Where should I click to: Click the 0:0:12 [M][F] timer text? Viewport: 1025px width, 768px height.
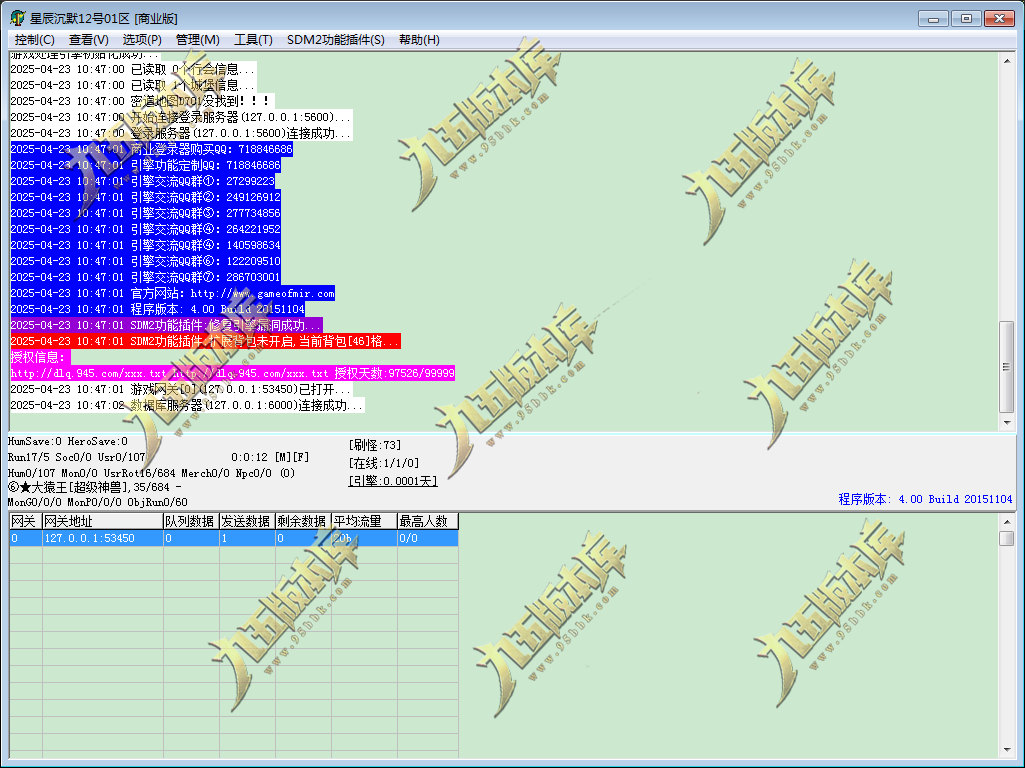270,457
